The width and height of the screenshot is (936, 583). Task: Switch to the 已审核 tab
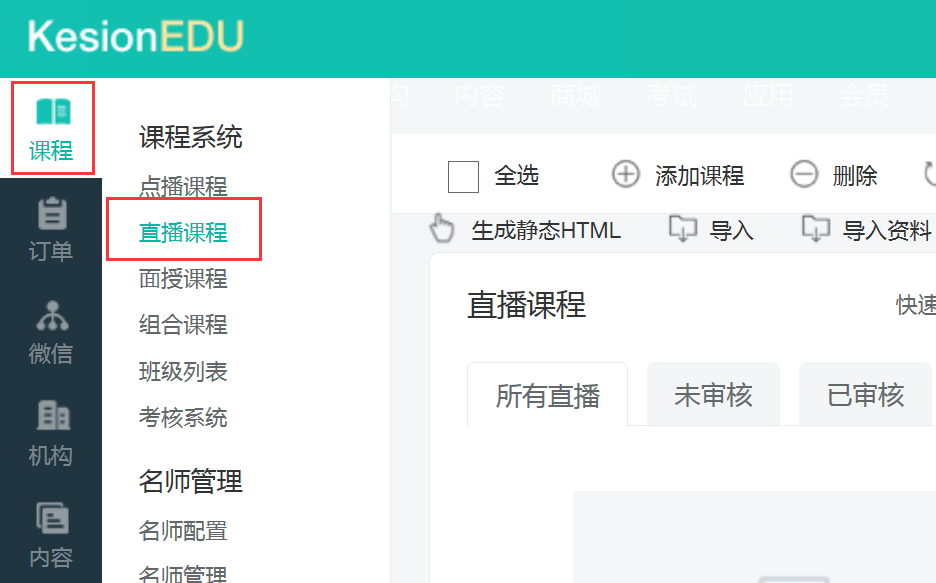click(x=865, y=395)
